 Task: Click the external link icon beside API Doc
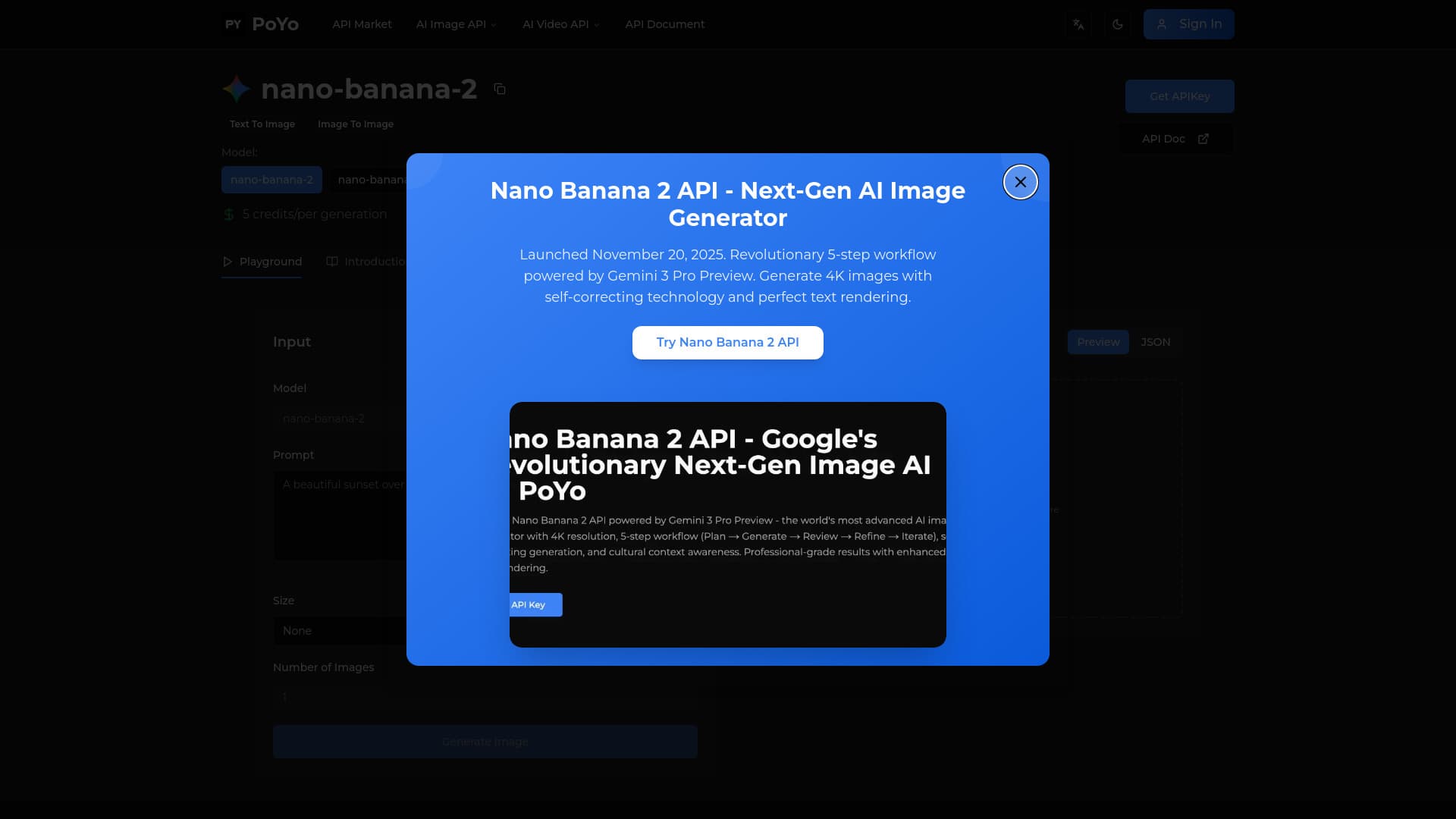tap(1203, 139)
